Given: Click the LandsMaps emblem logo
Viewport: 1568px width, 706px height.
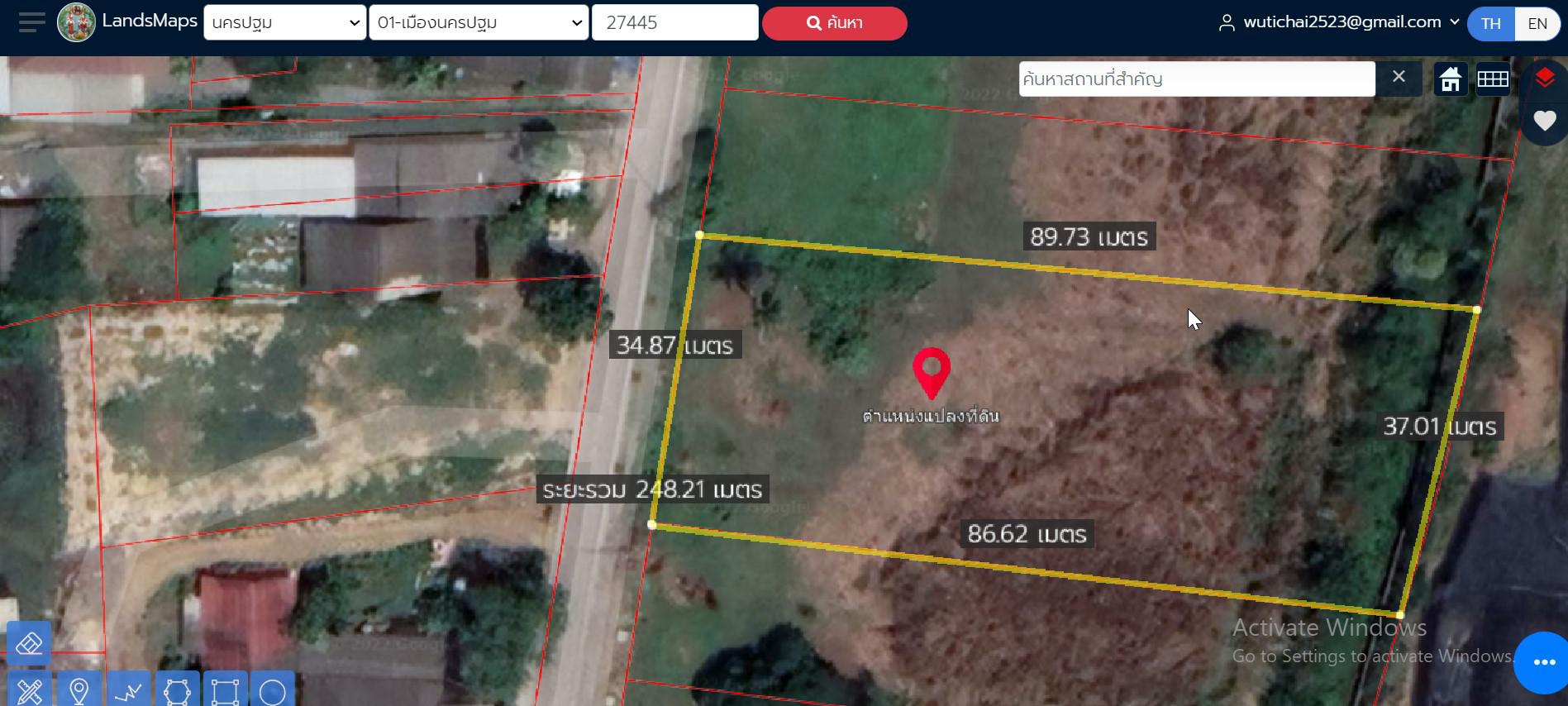Looking at the screenshot, I should (76, 22).
